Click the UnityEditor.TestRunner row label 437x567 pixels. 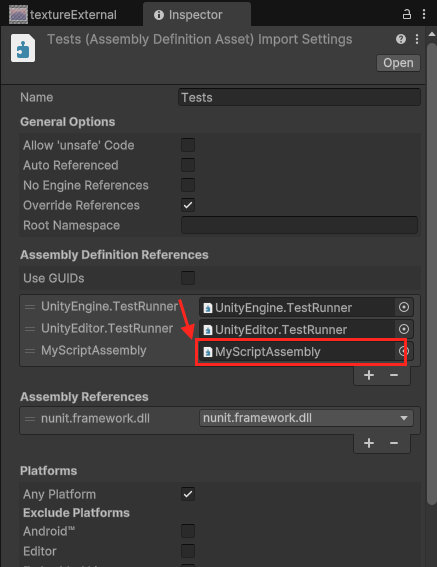[x=107, y=329]
